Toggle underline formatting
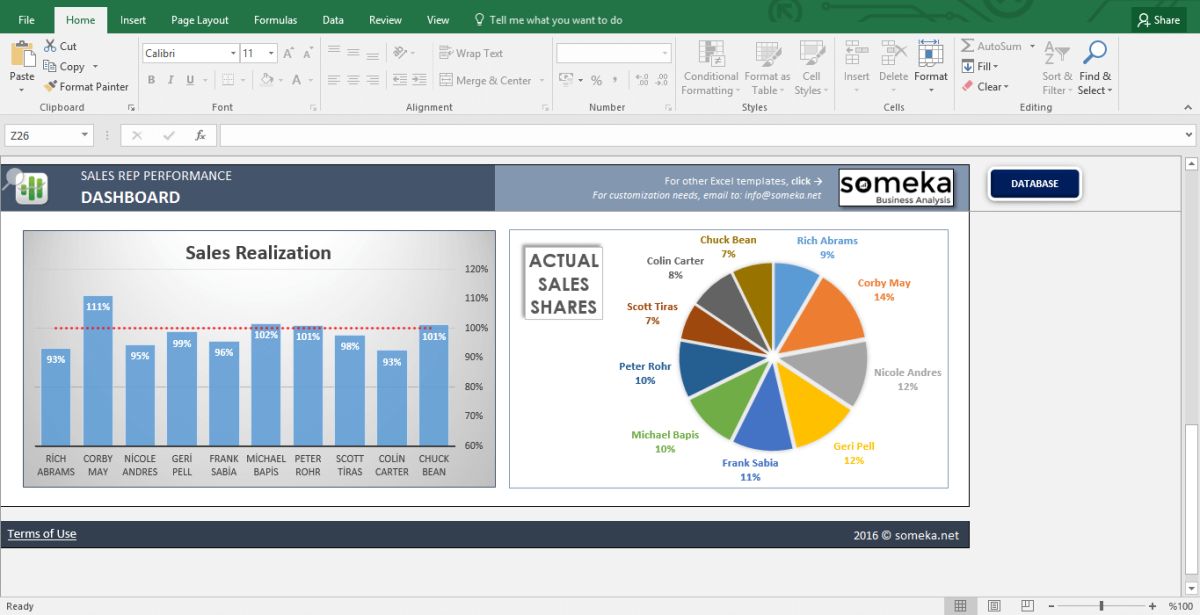This screenshot has width=1200, height=615. point(188,79)
